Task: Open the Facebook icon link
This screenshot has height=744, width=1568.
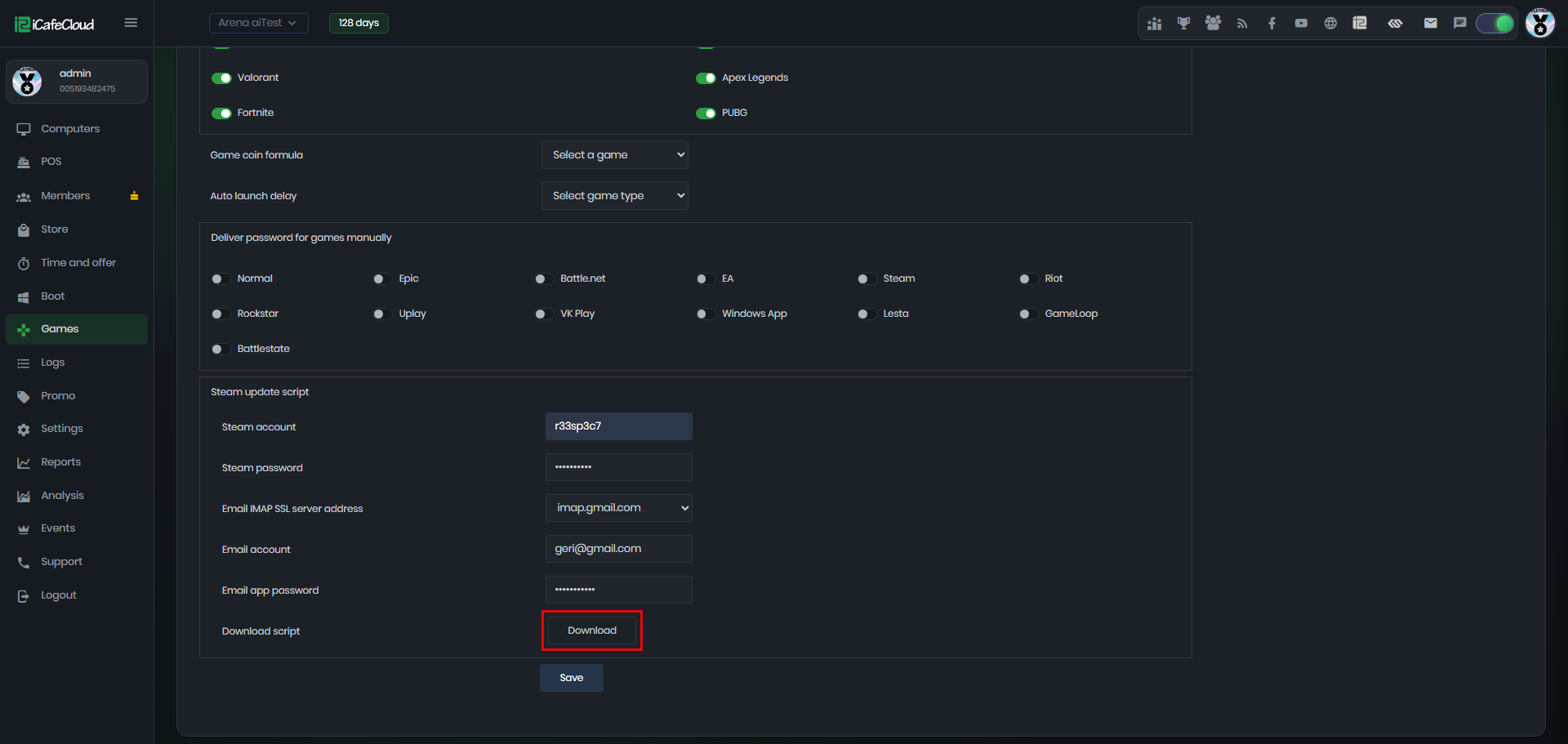Action: coord(1272,24)
